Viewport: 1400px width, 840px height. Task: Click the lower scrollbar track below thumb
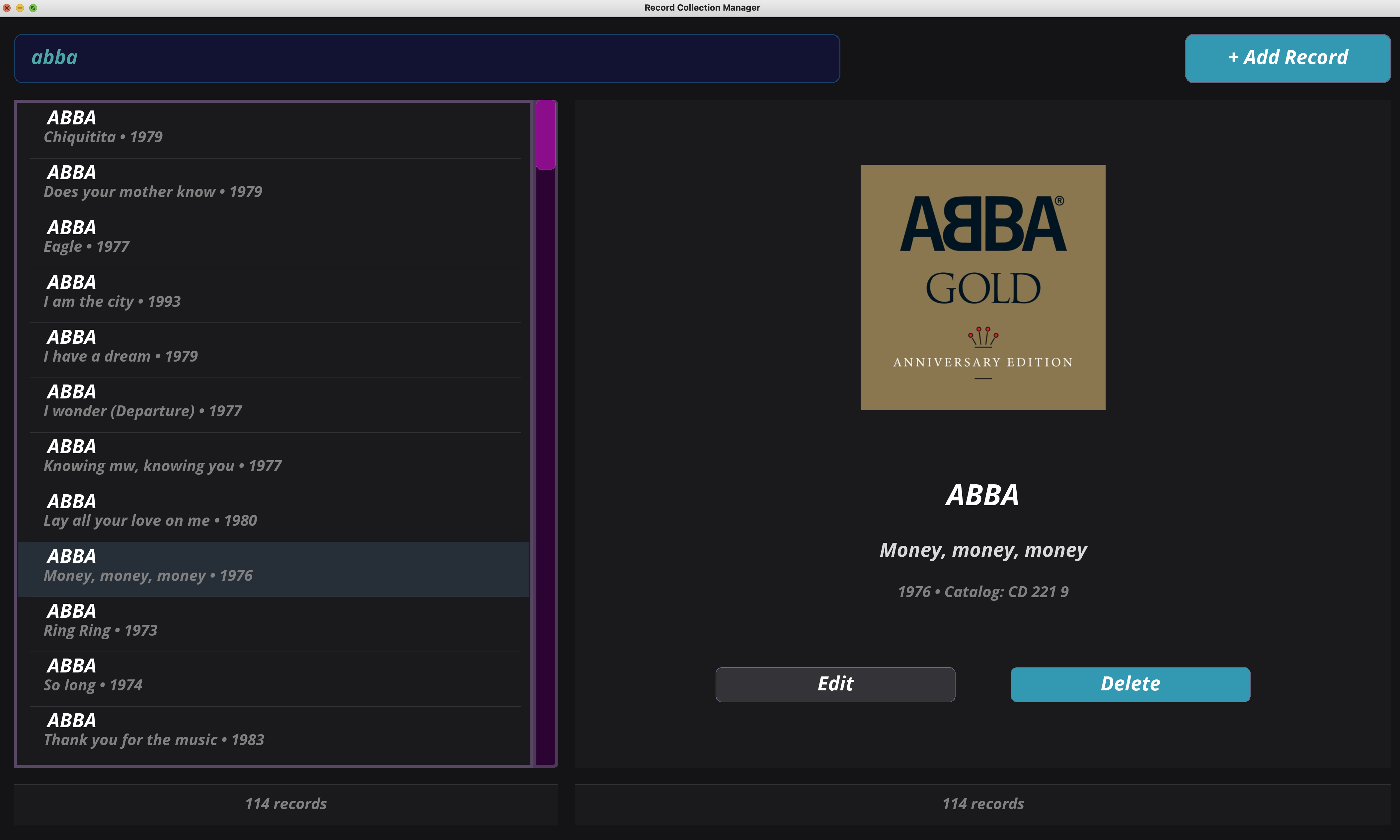(x=545, y=466)
